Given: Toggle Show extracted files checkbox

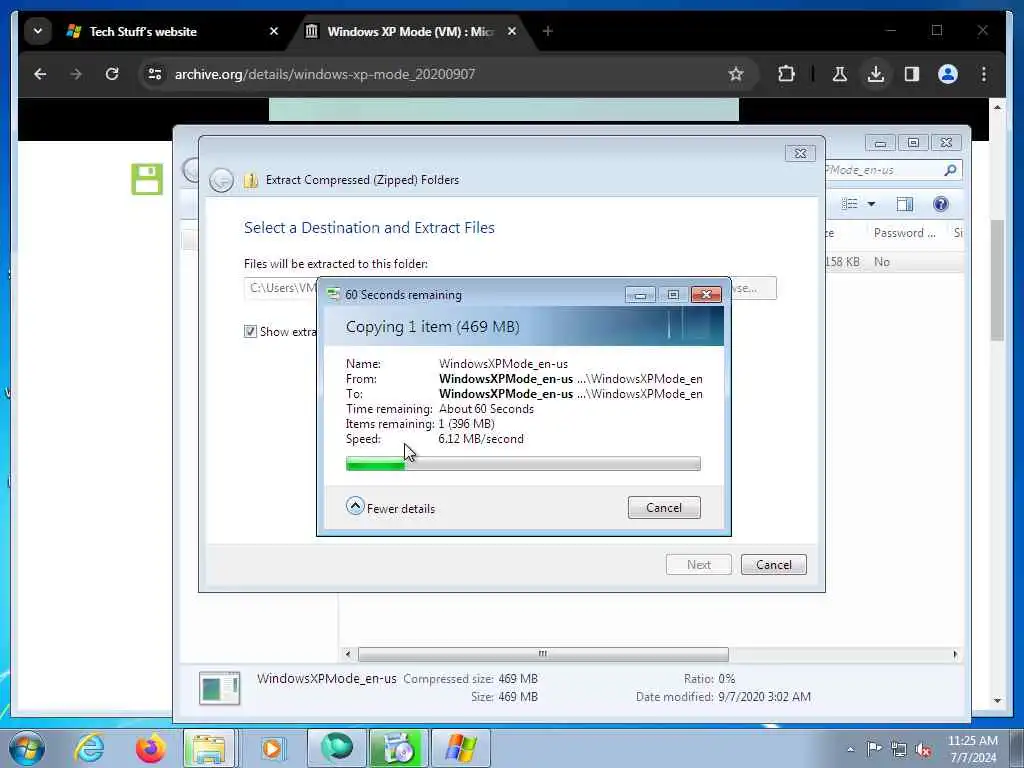Looking at the screenshot, I should [x=250, y=331].
